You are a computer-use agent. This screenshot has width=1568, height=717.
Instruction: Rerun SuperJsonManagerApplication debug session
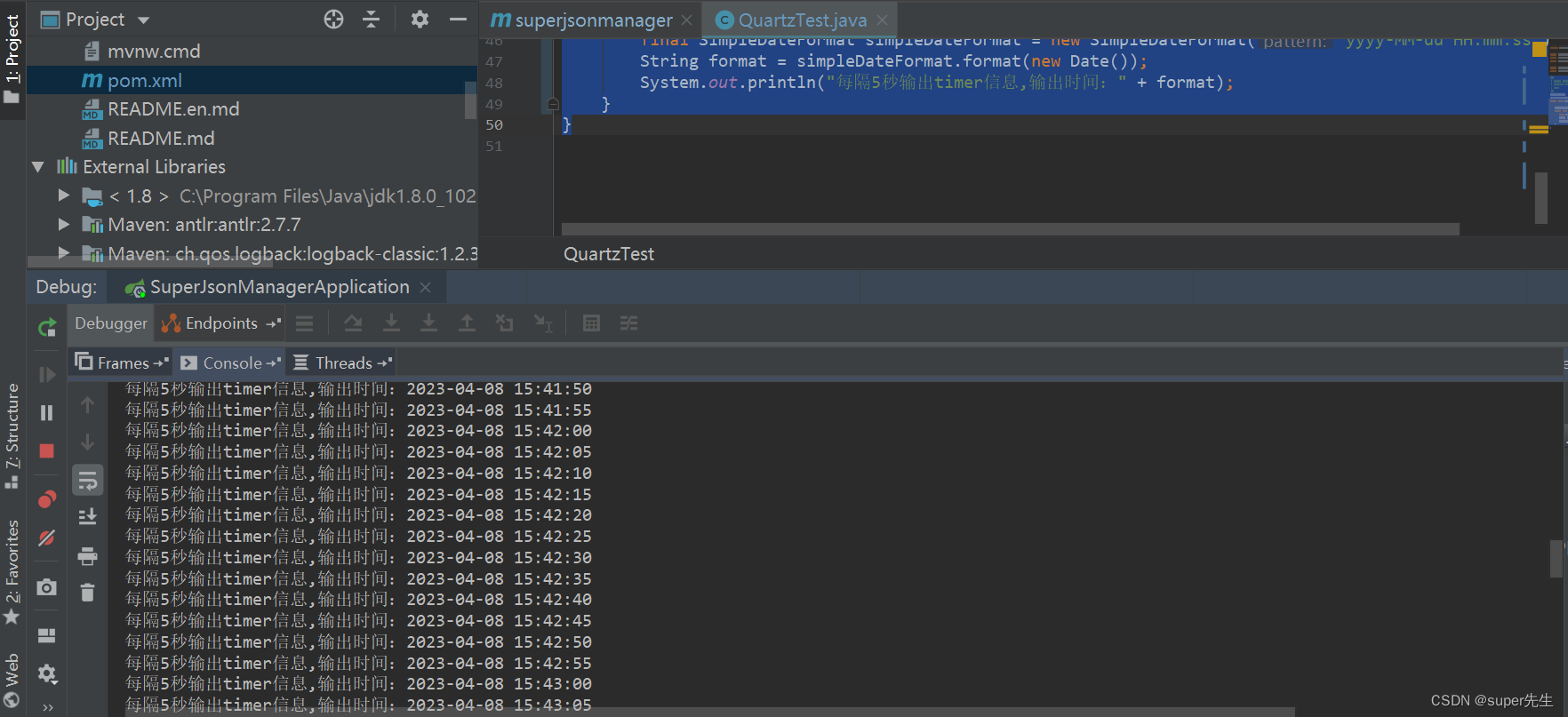47,328
